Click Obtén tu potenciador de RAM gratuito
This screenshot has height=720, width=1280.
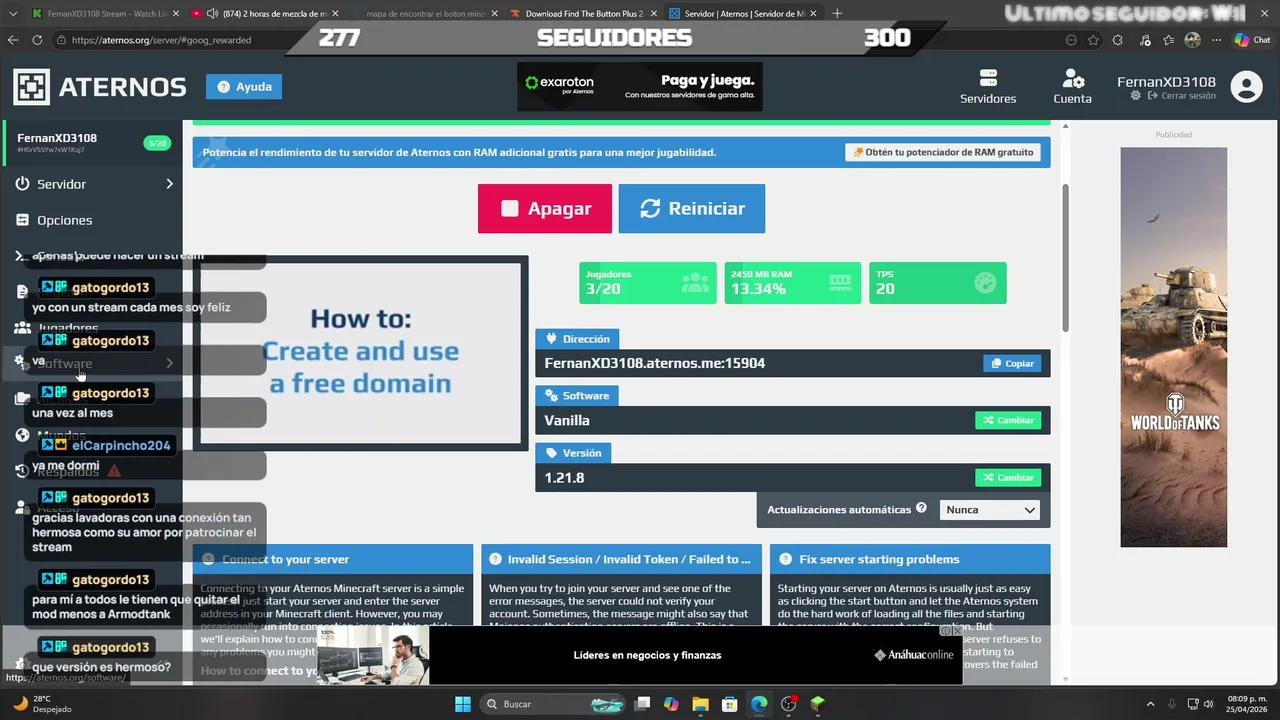pos(943,152)
